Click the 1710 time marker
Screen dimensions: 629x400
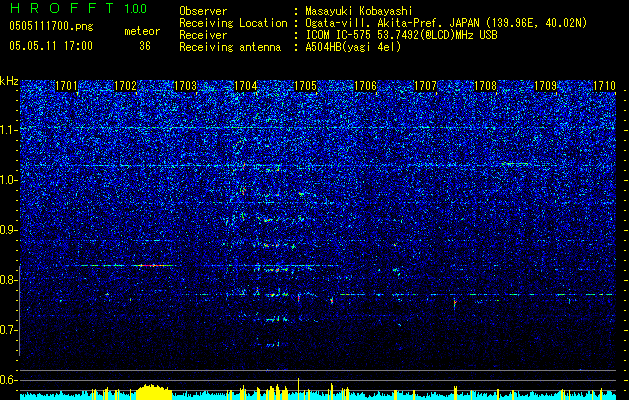point(604,86)
